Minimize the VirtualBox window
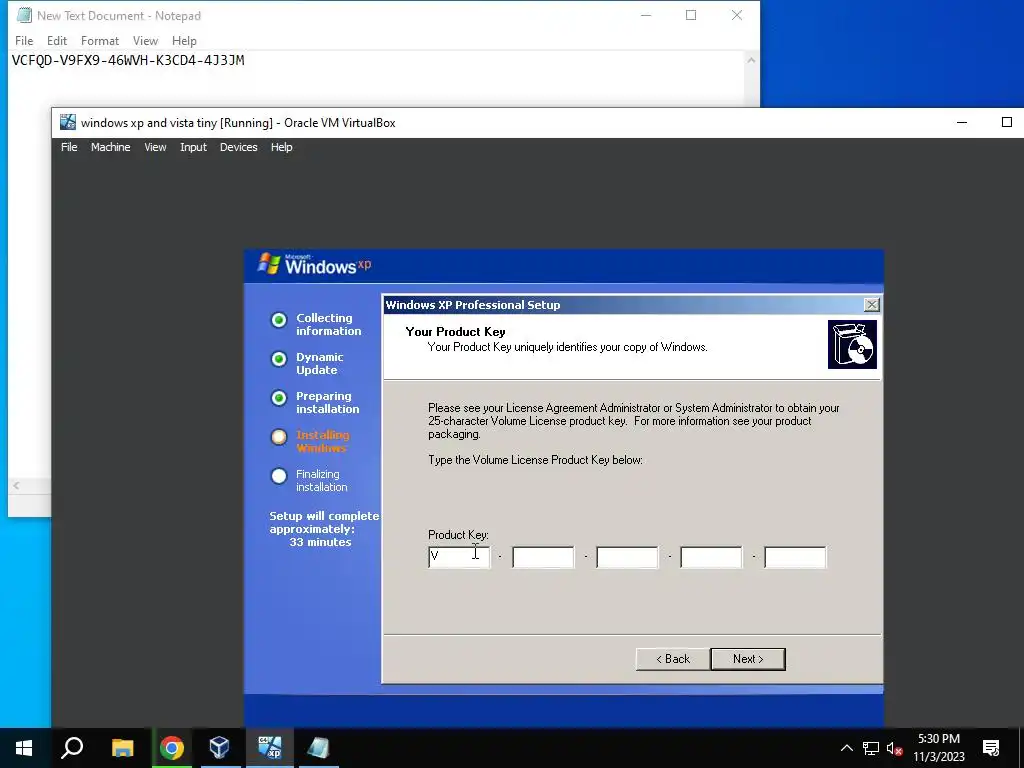This screenshot has width=1024, height=768. tap(962, 122)
